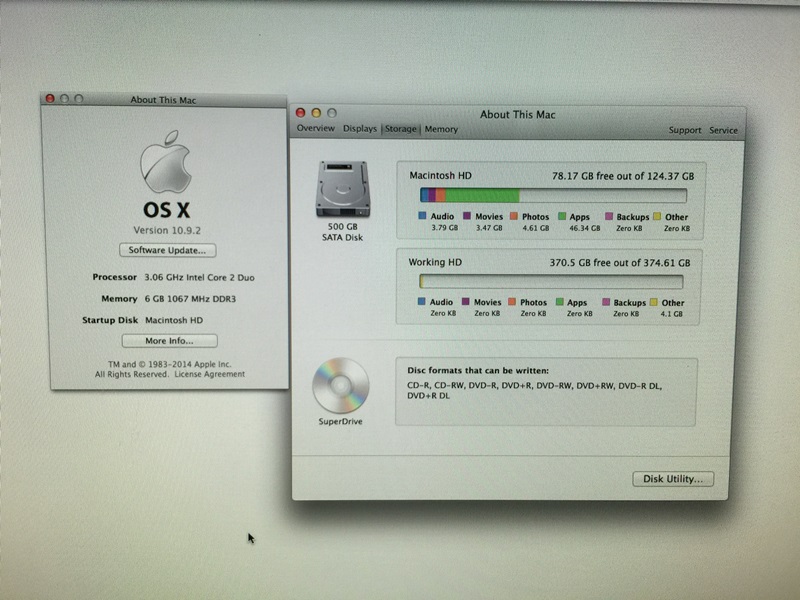Open the Displays tab
This screenshot has height=600, width=800.
360,129
